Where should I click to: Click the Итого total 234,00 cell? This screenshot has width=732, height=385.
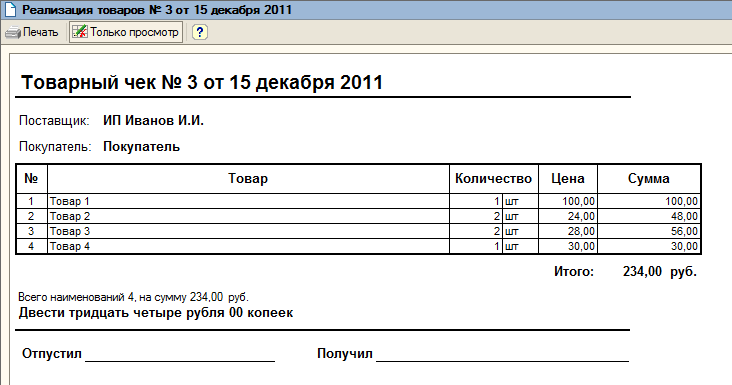point(642,271)
